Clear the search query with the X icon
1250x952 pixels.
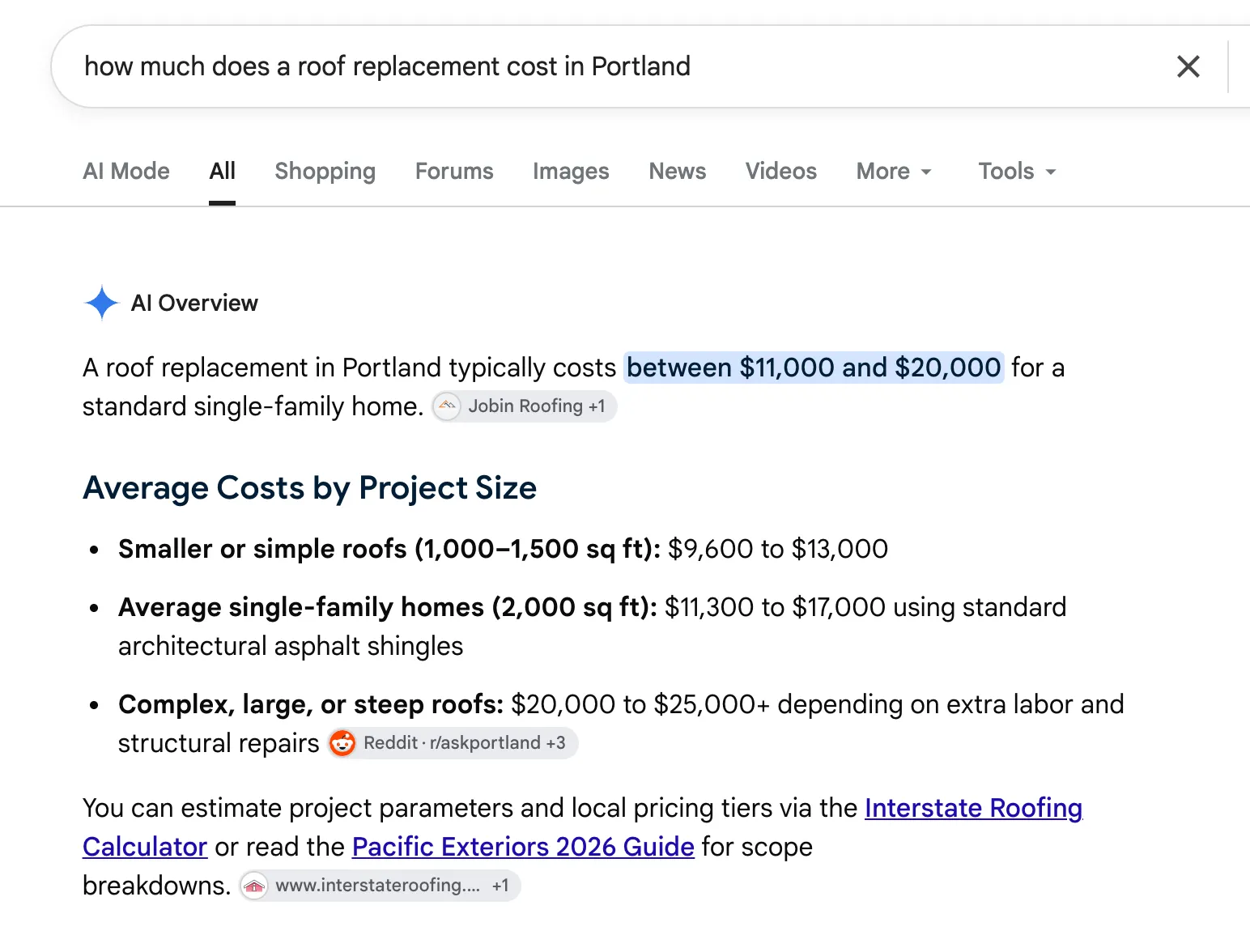[x=1188, y=66]
